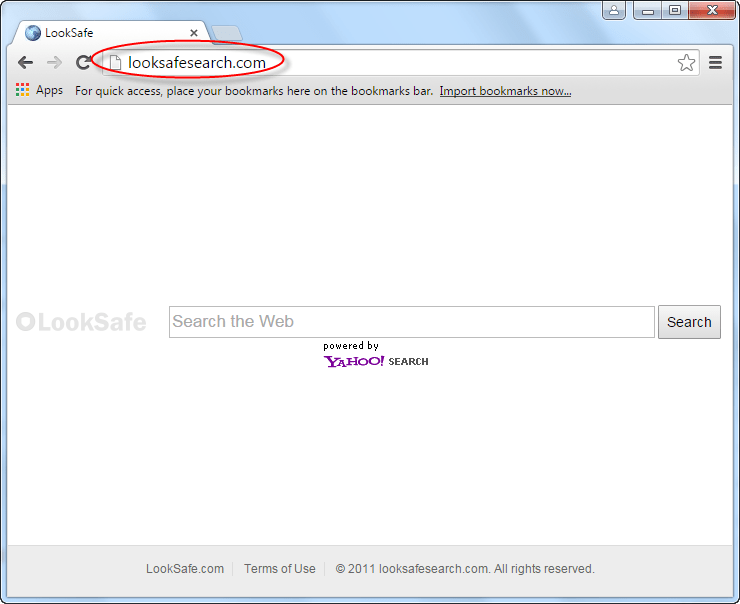Click the address bar showing looksafesearch.com
This screenshot has height=604, width=740.
pos(401,62)
